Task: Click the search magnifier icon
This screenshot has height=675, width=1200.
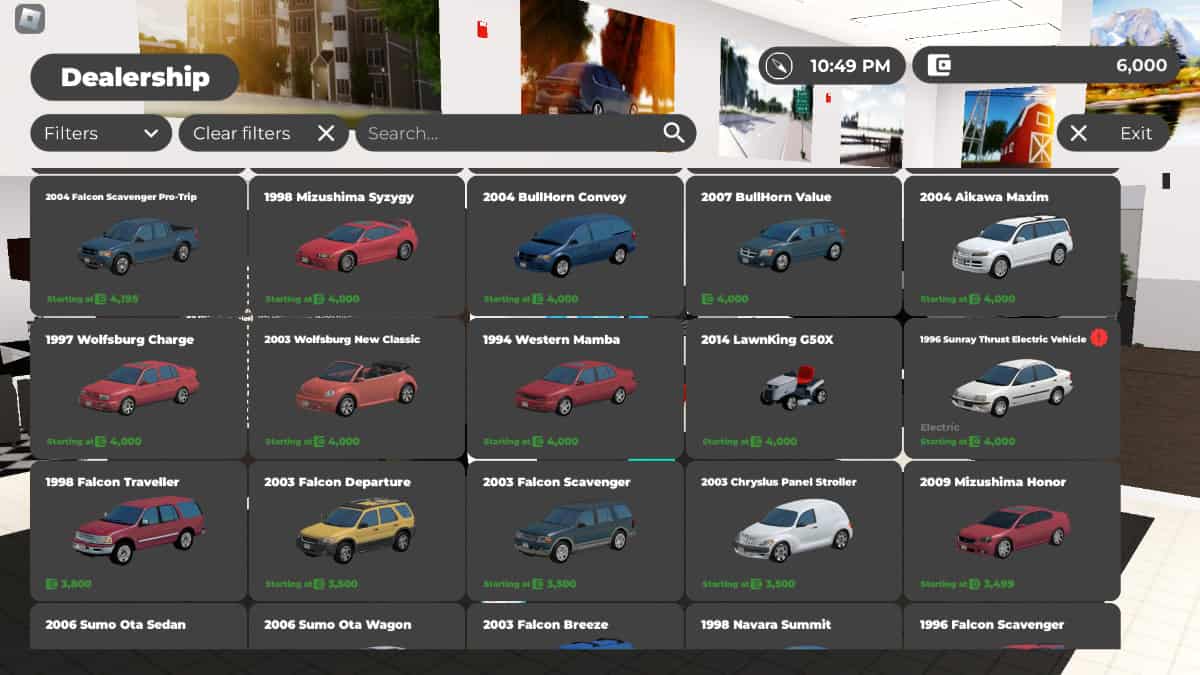Action: 673,132
